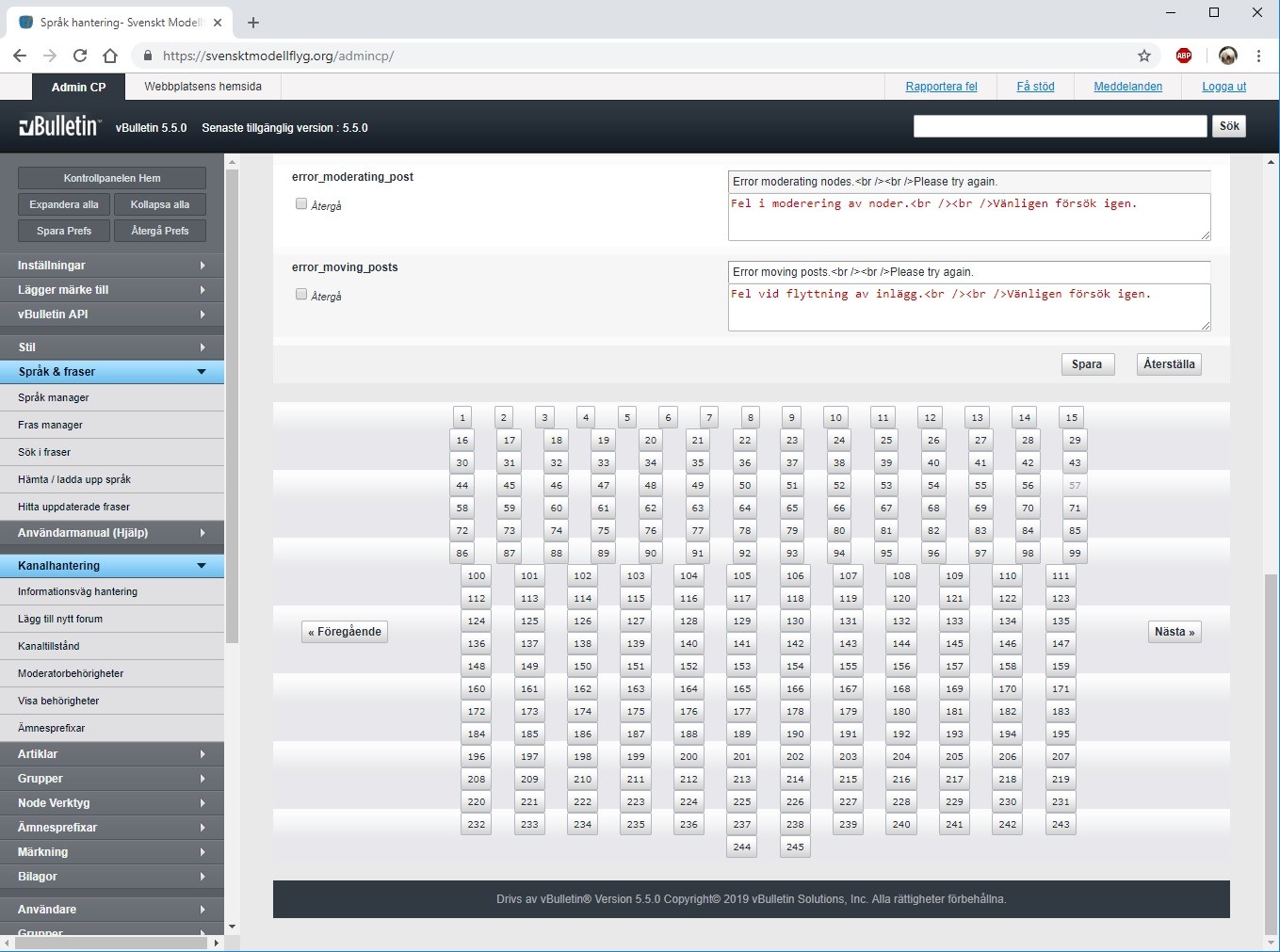Open Språk manager menu item
This screenshot has width=1280, height=952.
click(112, 397)
